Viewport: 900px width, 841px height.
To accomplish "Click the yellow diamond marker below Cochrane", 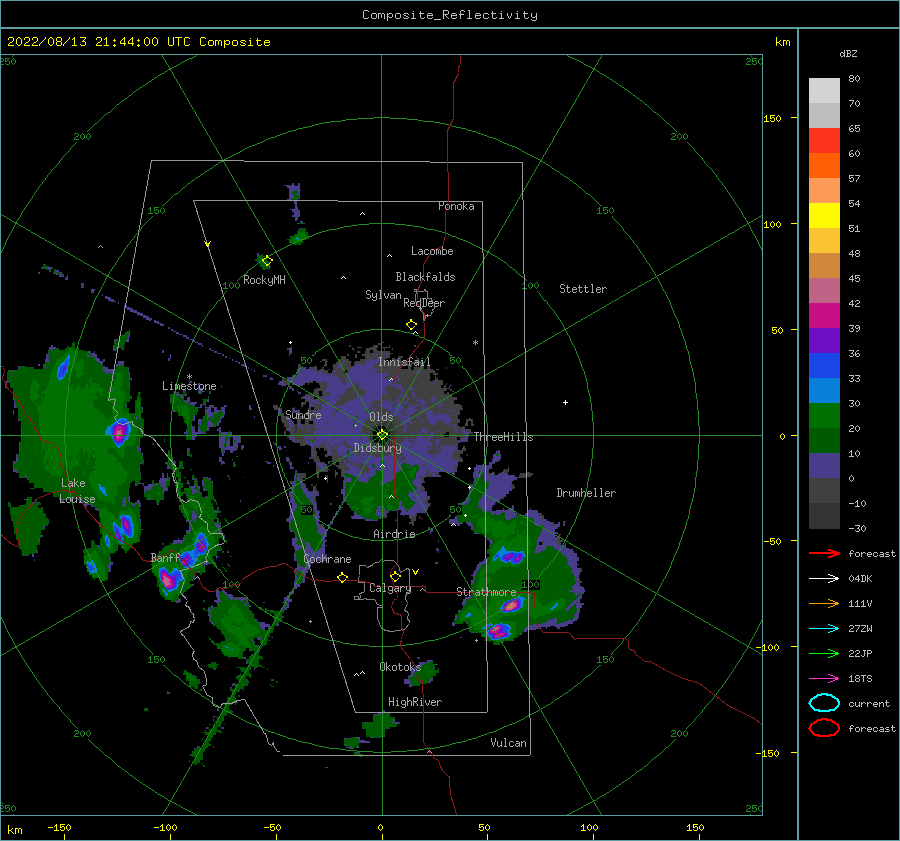I will 343,578.
